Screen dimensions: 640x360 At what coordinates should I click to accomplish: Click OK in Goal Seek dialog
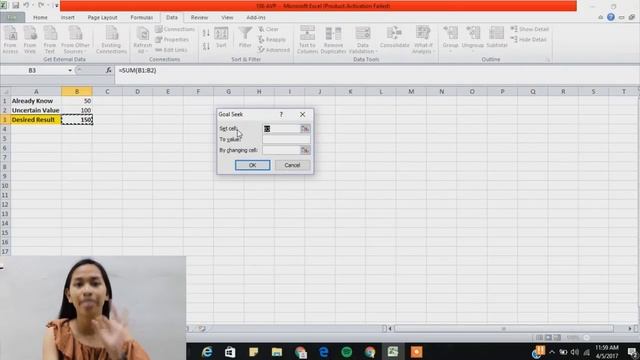click(252, 165)
